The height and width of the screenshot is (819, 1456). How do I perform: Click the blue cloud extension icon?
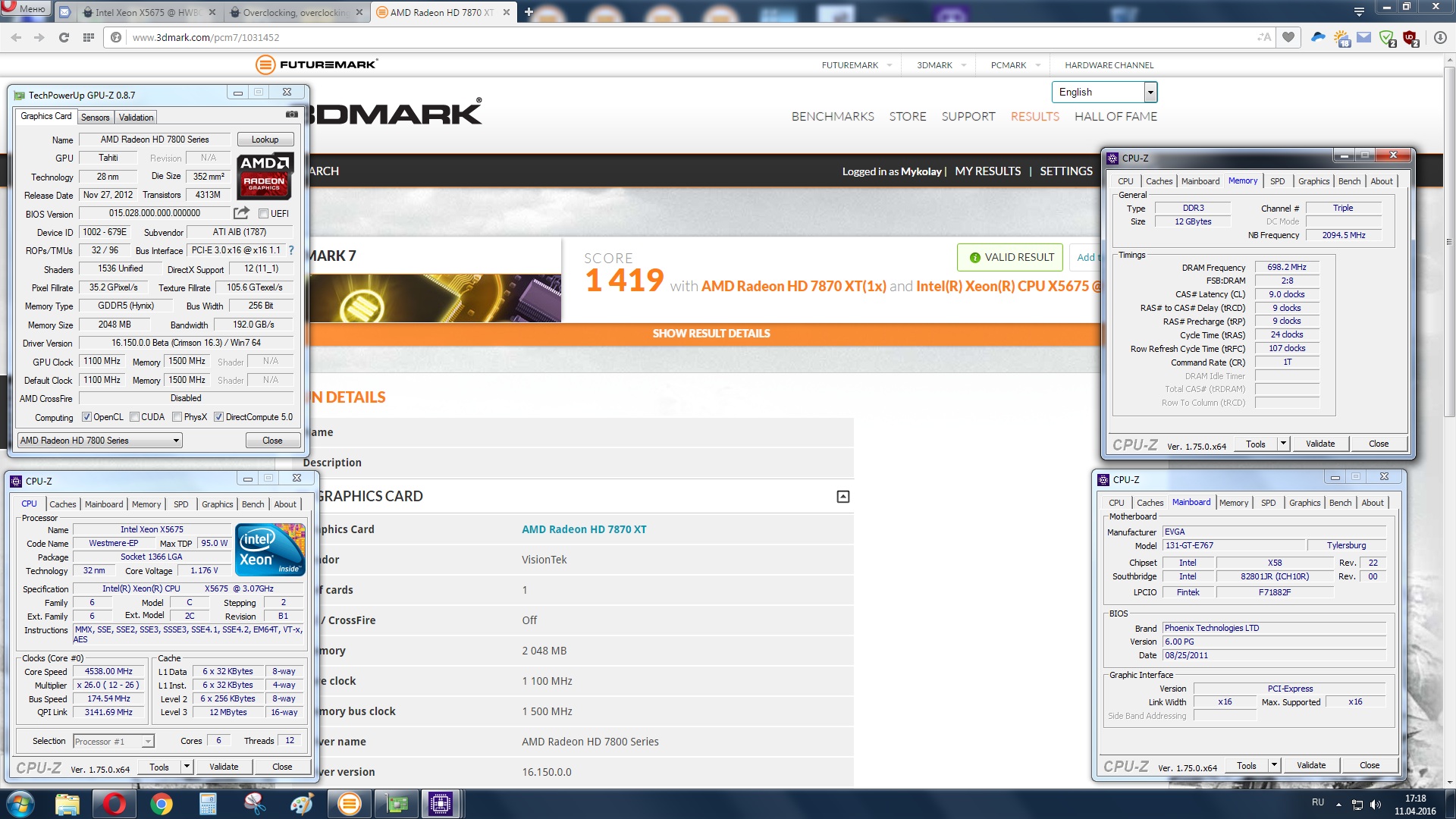[x=1318, y=37]
